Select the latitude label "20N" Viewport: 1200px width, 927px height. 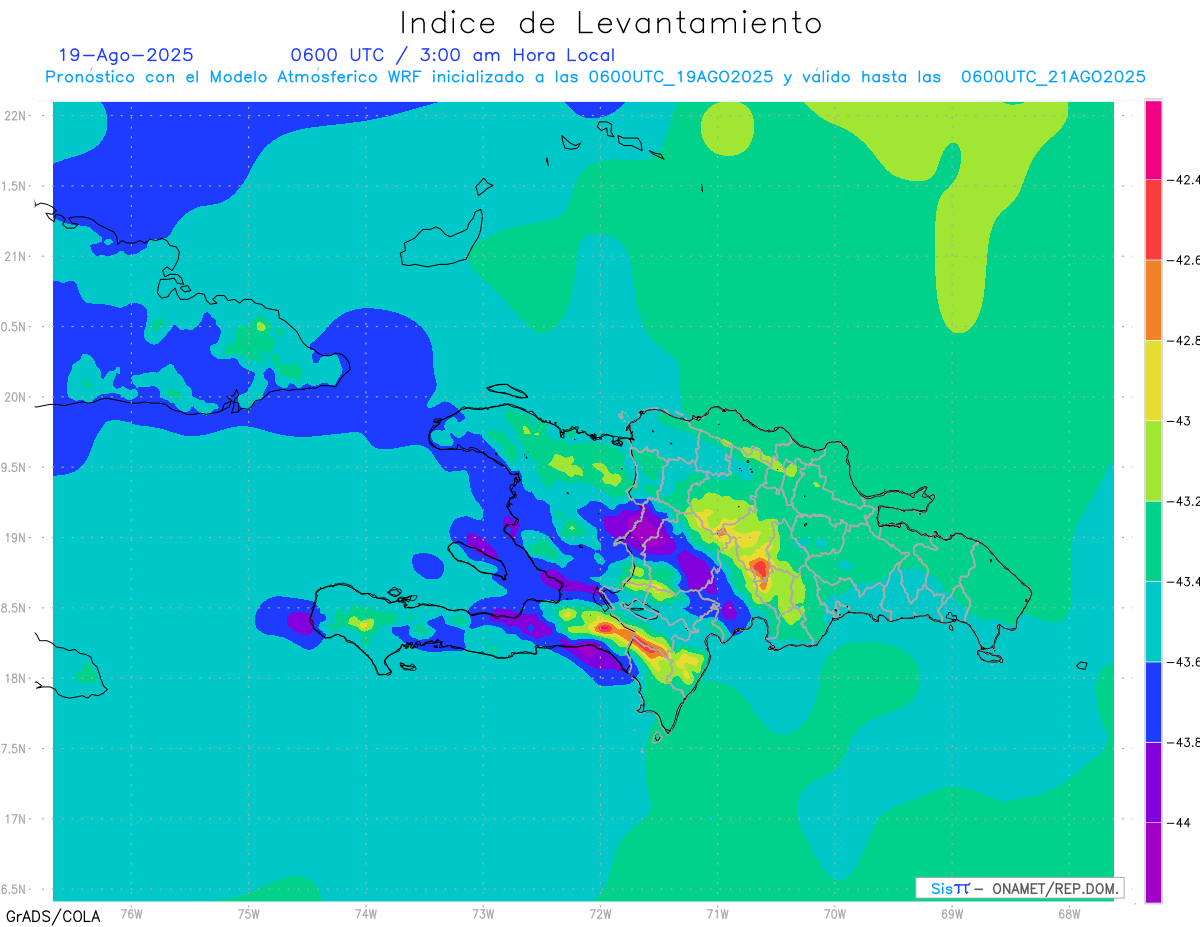[15, 397]
